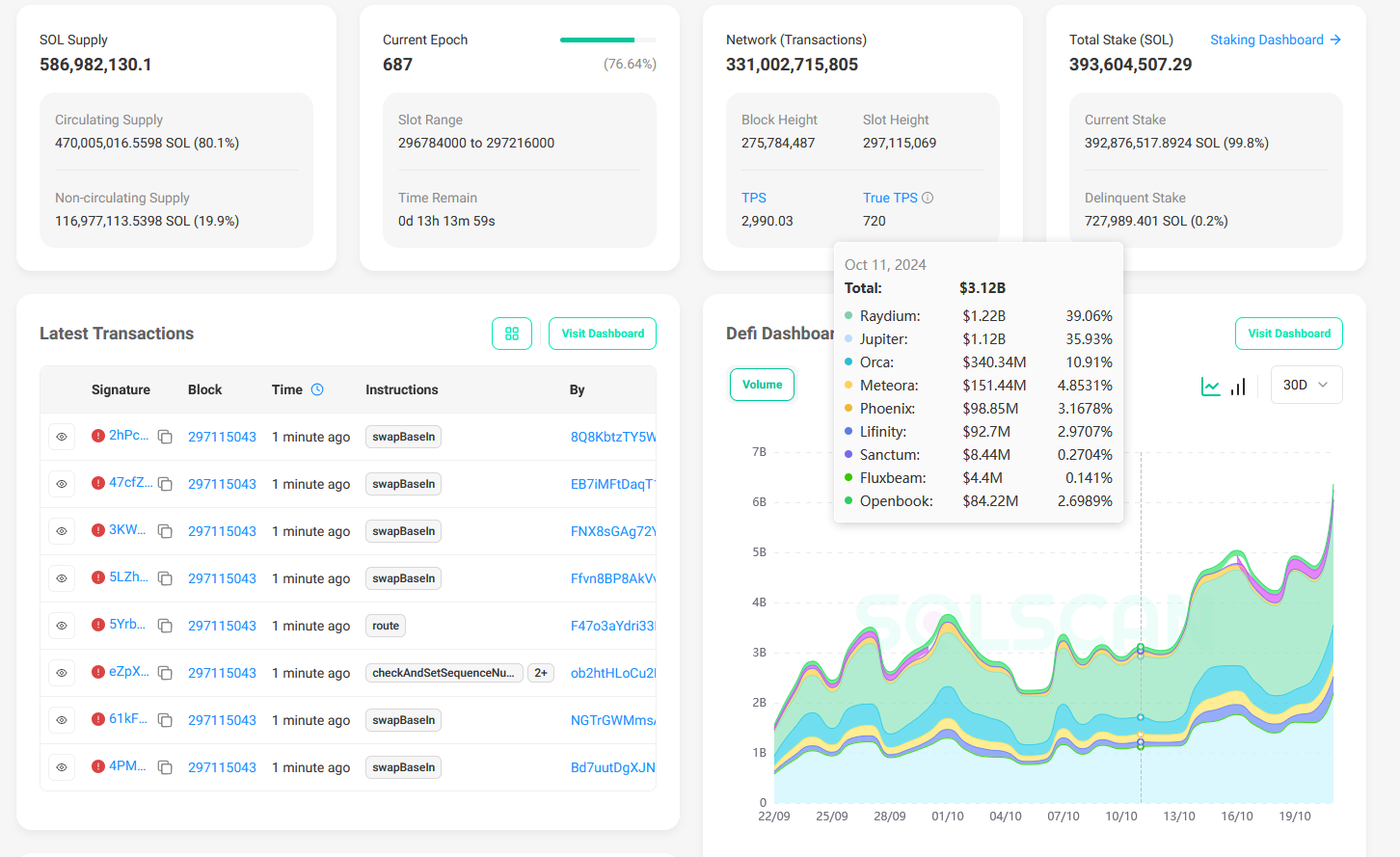This screenshot has width=1400, height=857.
Task: Click the error status icon on 4PM row
Action: 98,766
